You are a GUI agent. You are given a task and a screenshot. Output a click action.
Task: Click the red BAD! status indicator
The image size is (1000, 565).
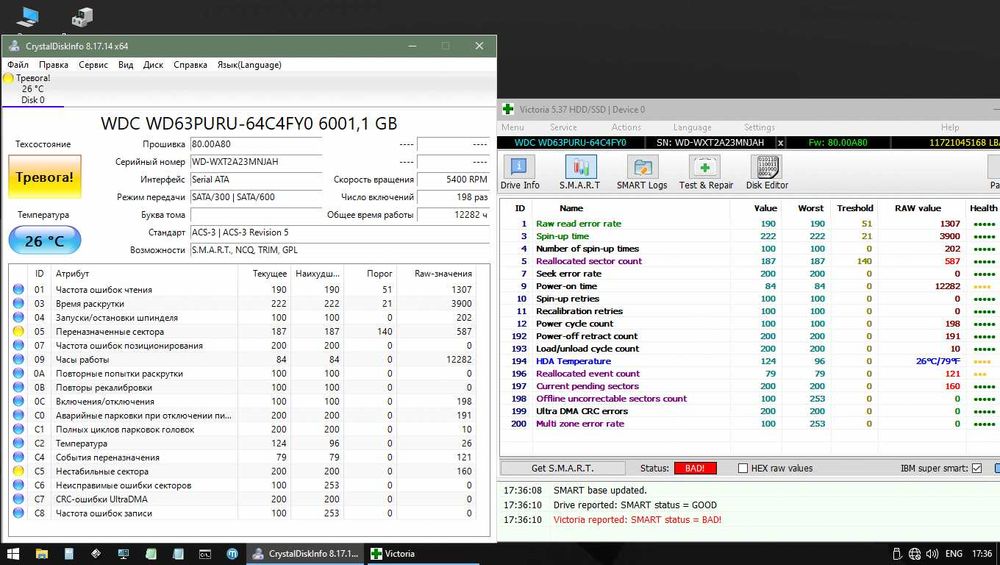tap(695, 468)
